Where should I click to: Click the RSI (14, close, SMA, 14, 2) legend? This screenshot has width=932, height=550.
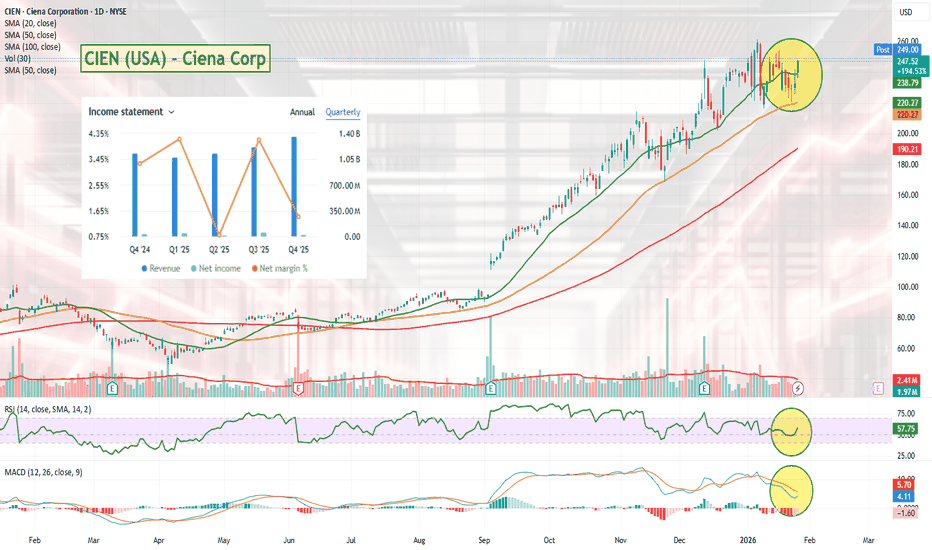coord(48,409)
